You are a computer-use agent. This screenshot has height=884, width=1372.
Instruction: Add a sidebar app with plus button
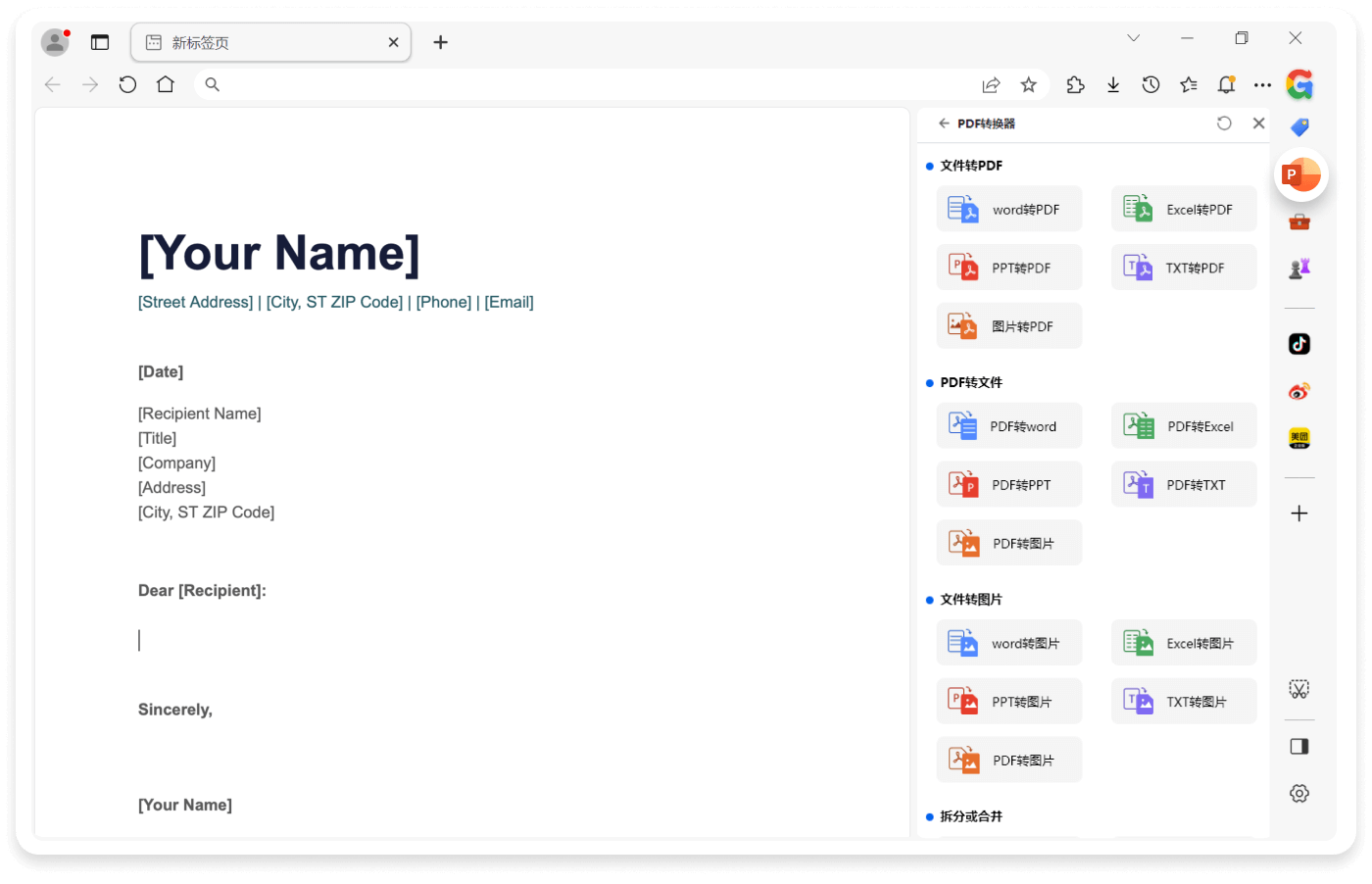pyautogui.click(x=1299, y=514)
